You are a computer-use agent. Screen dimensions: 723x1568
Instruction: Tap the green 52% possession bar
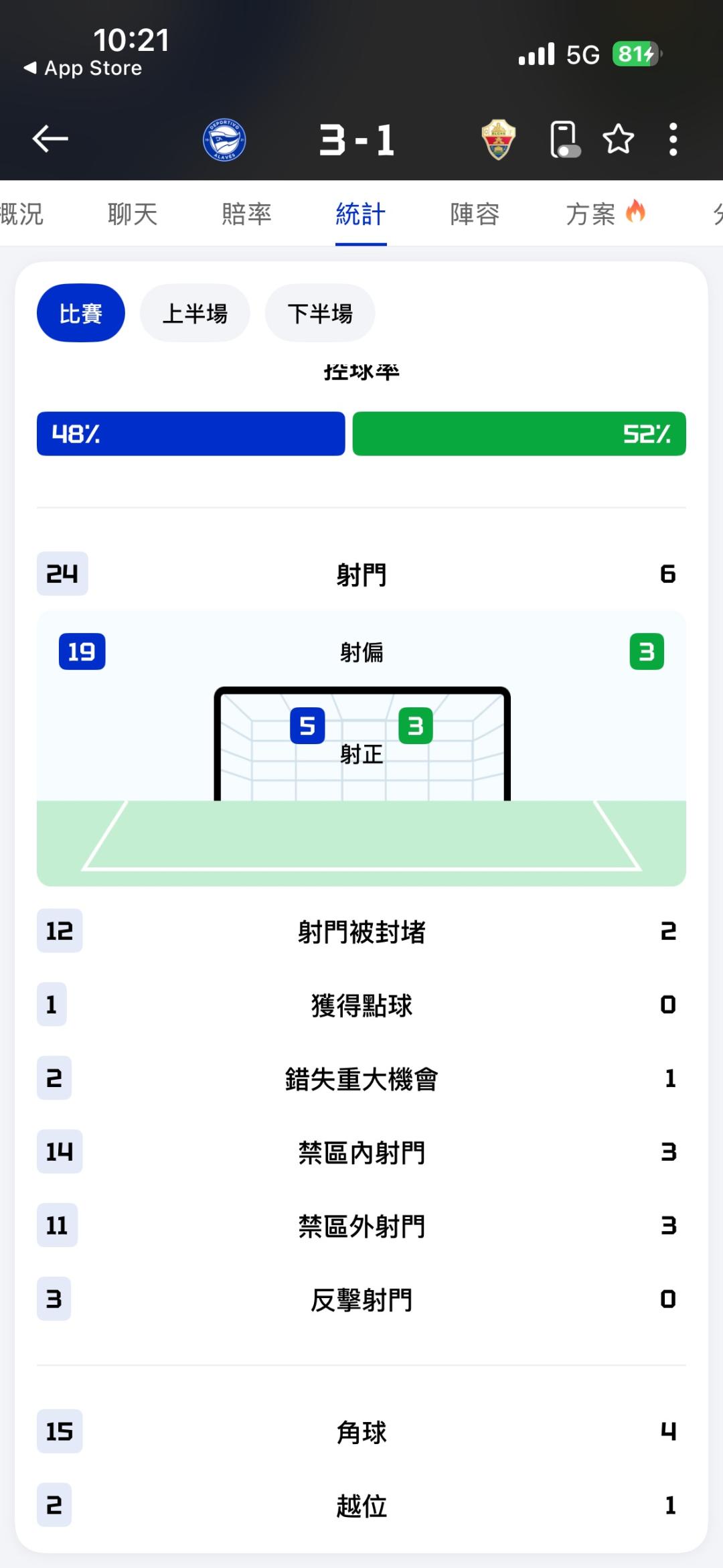pos(519,434)
